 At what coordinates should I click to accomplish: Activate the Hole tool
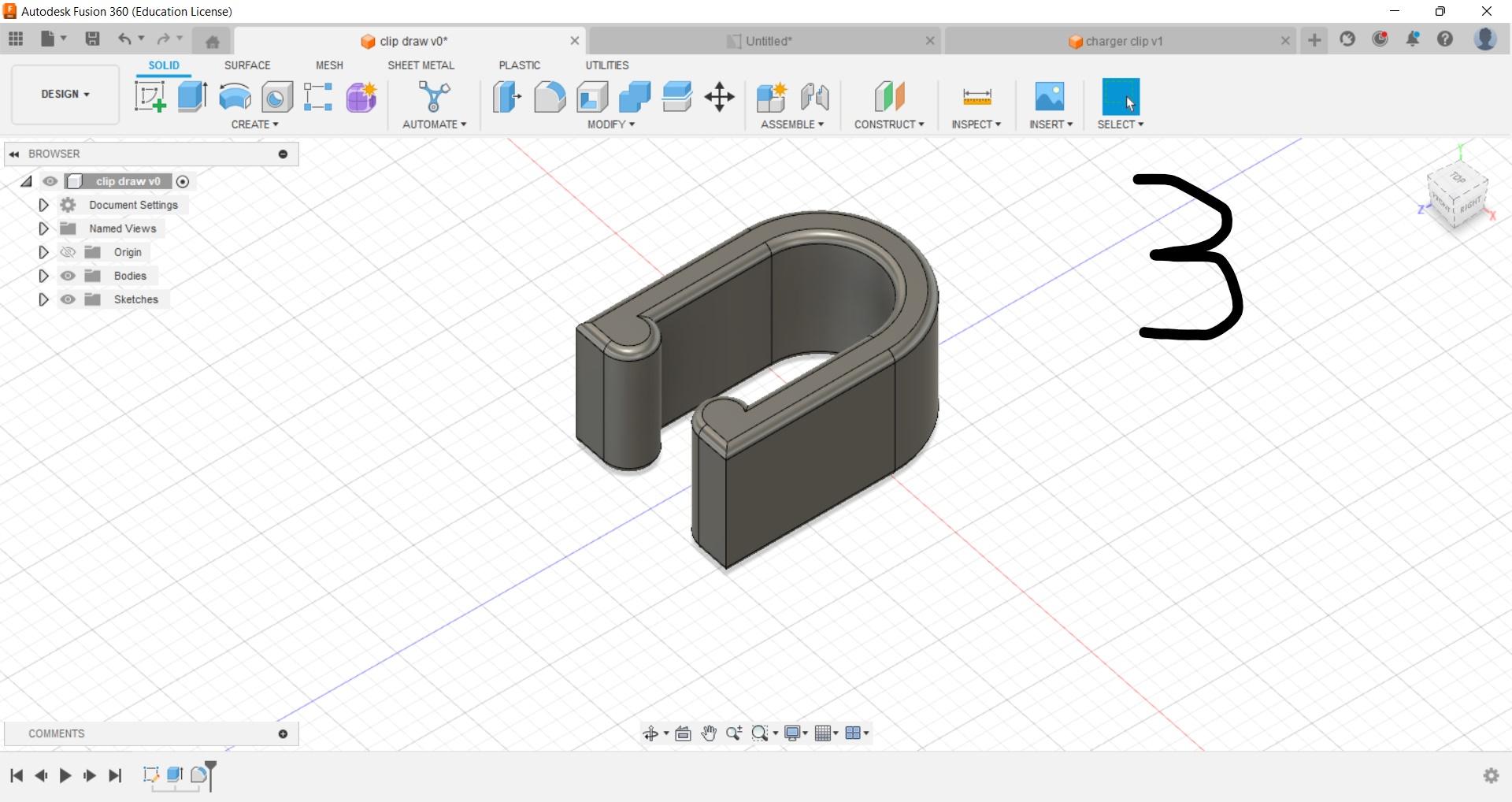point(276,97)
